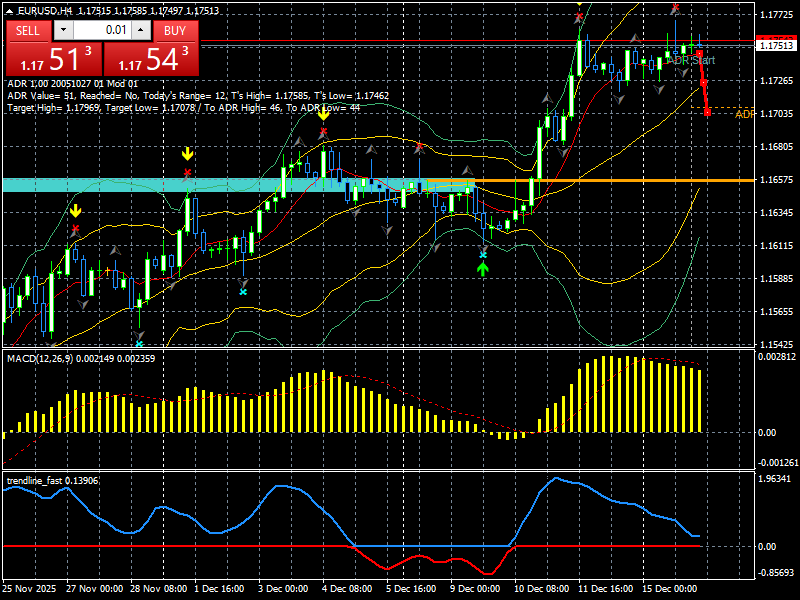800x600 pixels.
Task: Click the "15 Dec 00:00" time axis label
Action: [x=669, y=588]
